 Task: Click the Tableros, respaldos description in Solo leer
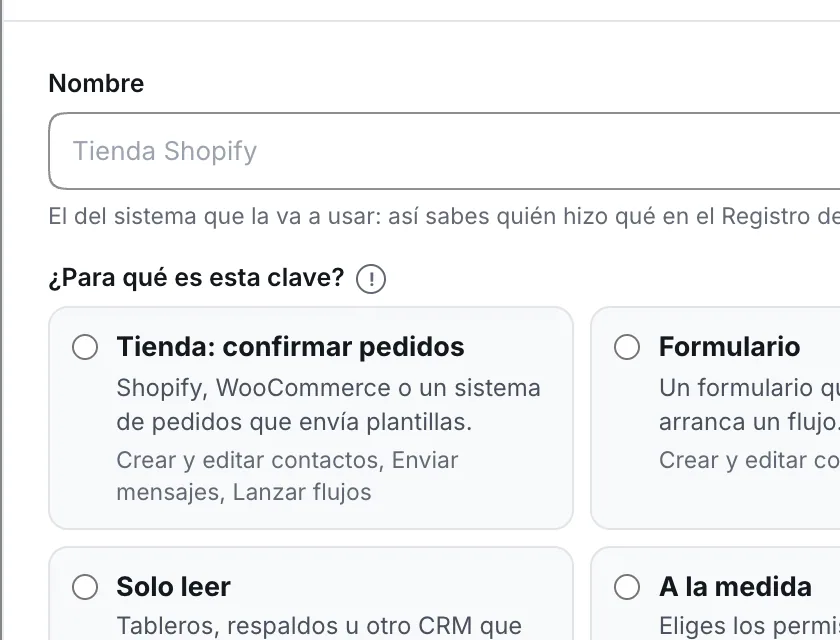point(319,626)
